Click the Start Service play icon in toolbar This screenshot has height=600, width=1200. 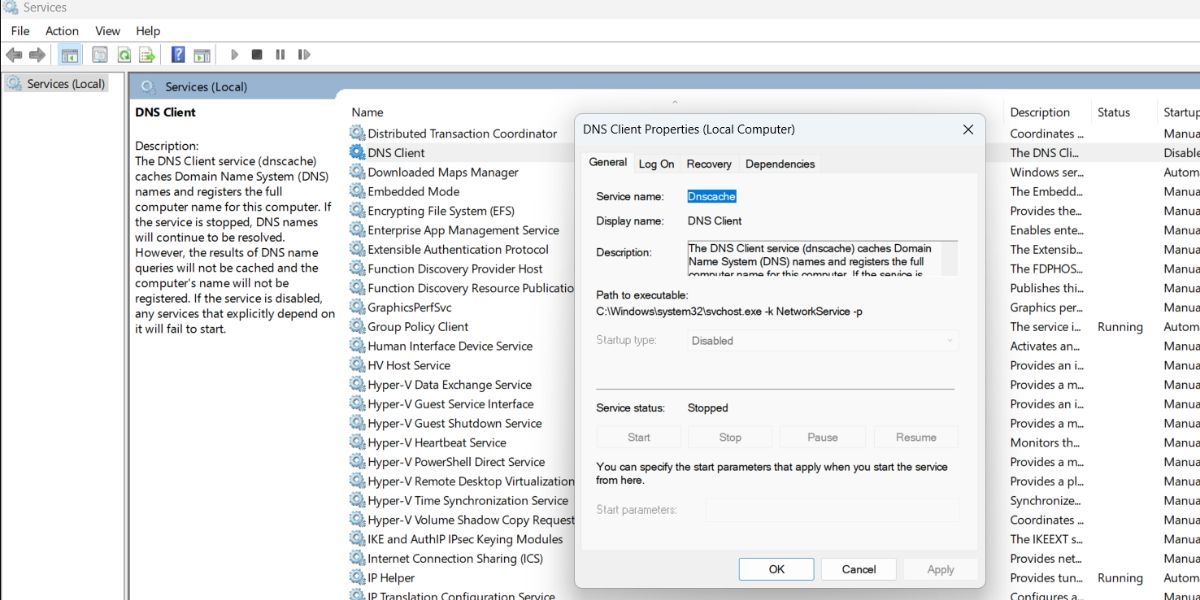click(235, 55)
